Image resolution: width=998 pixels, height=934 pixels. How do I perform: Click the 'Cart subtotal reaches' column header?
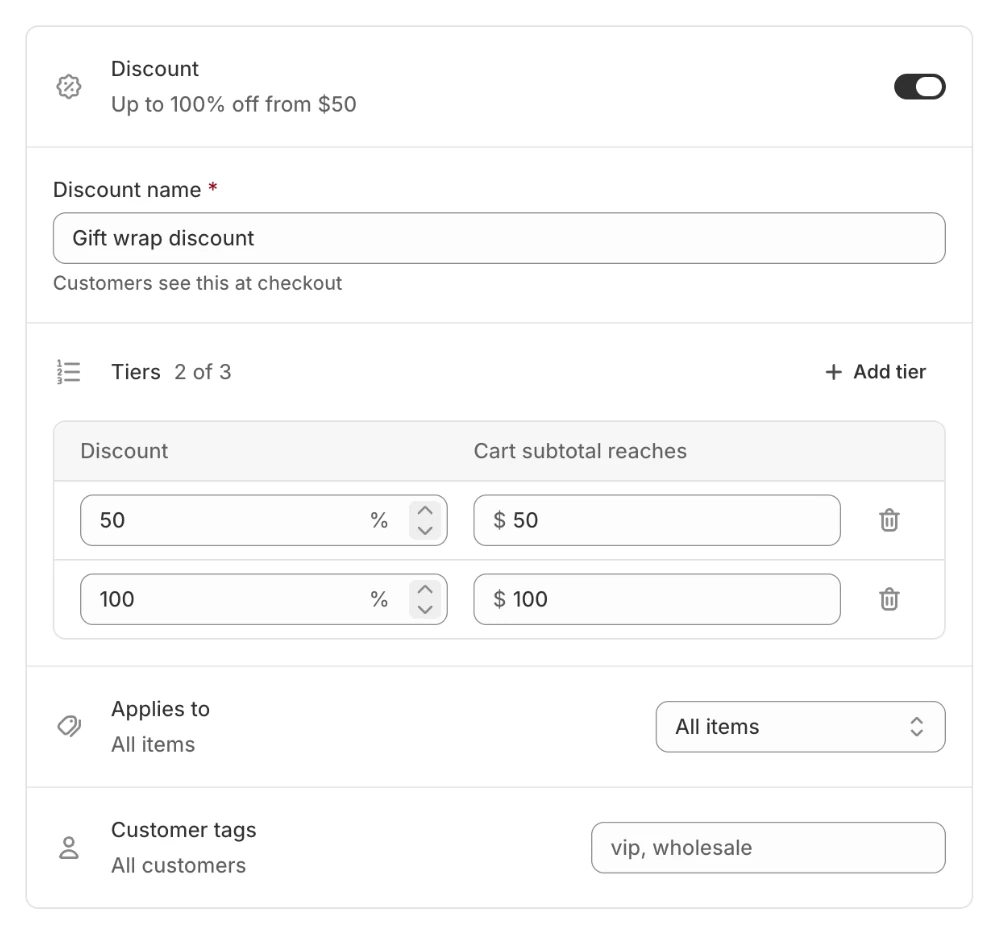click(x=580, y=451)
